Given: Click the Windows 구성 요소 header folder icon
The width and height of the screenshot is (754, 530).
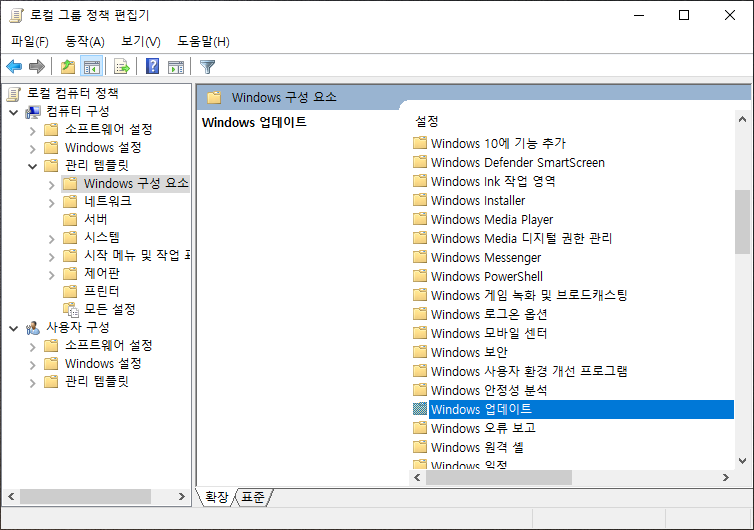Looking at the screenshot, I should [x=214, y=98].
